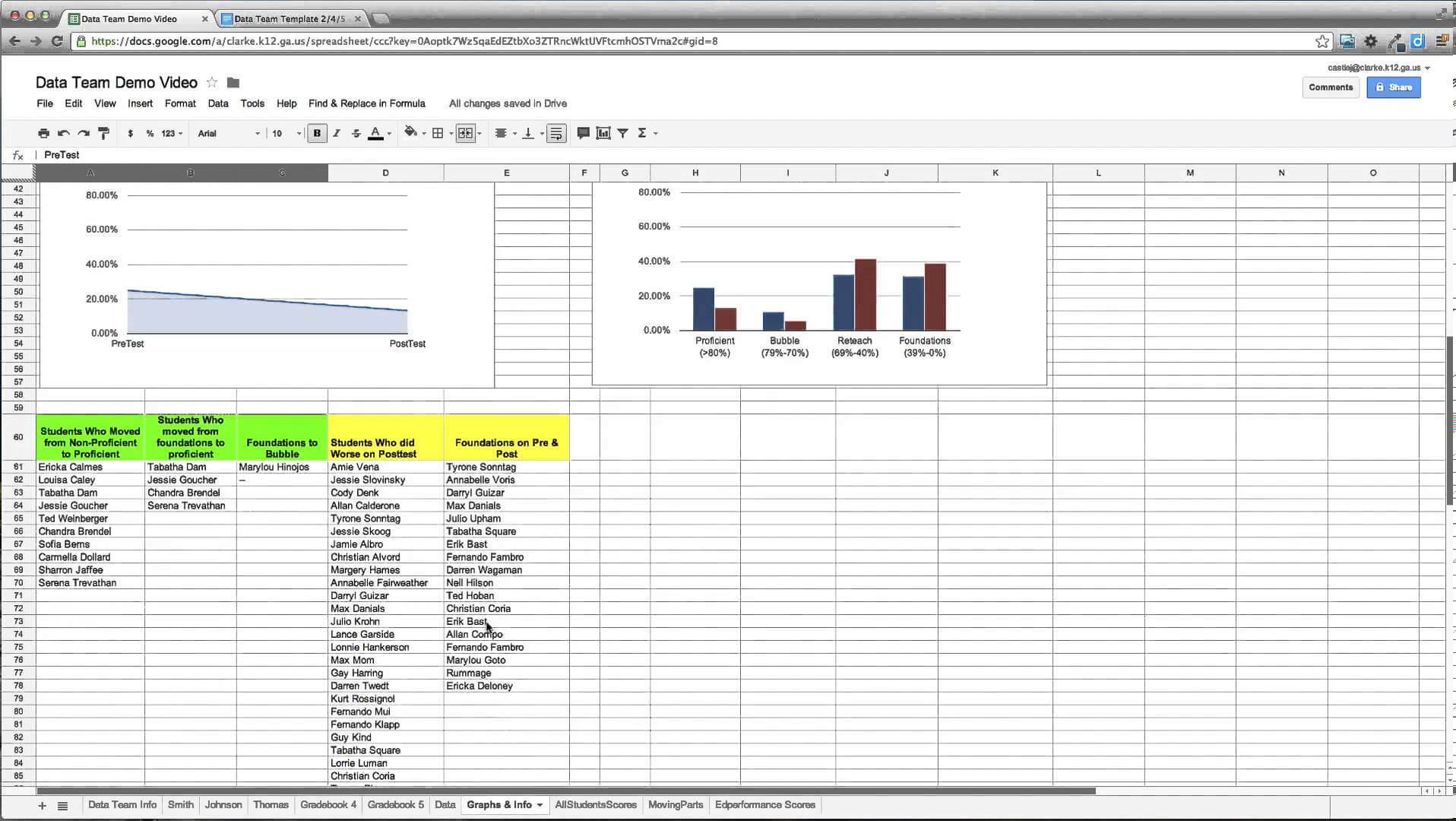Undo the last action
The height and width of the screenshot is (821, 1456).
[x=64, y=133]
